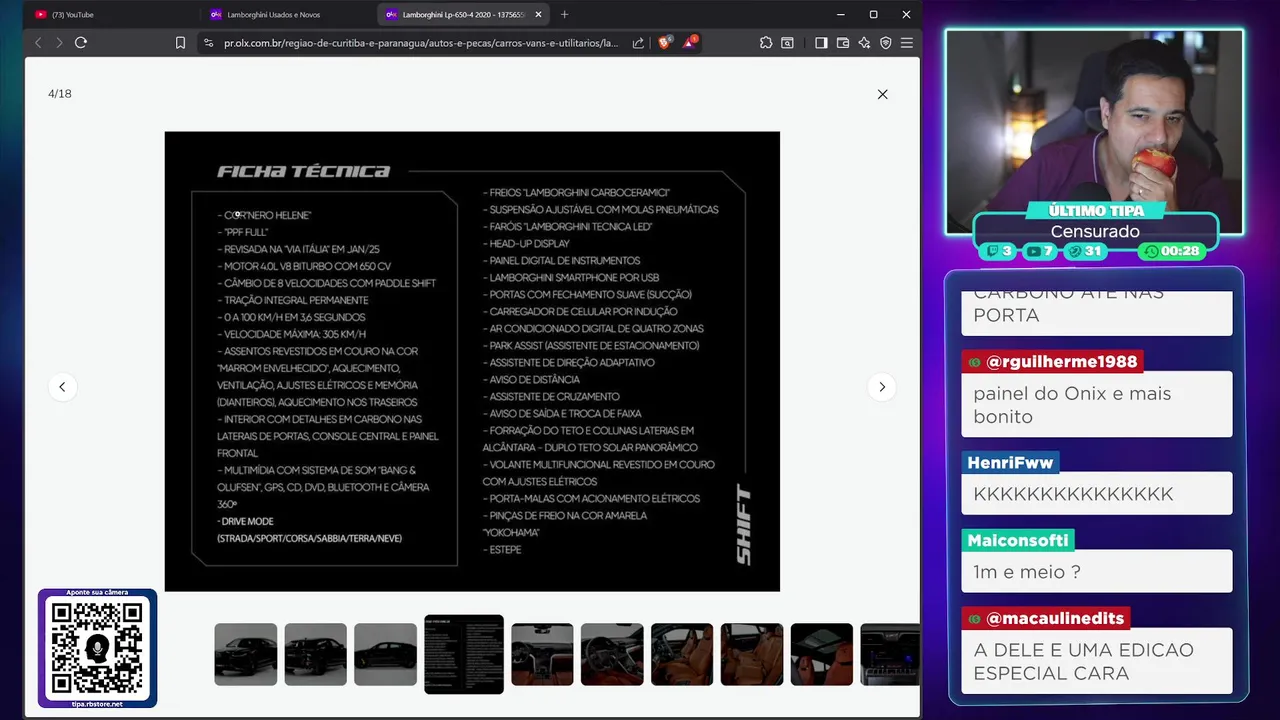
Task: Click the pr.olx.com.br address bar
Action: (421, 43)
